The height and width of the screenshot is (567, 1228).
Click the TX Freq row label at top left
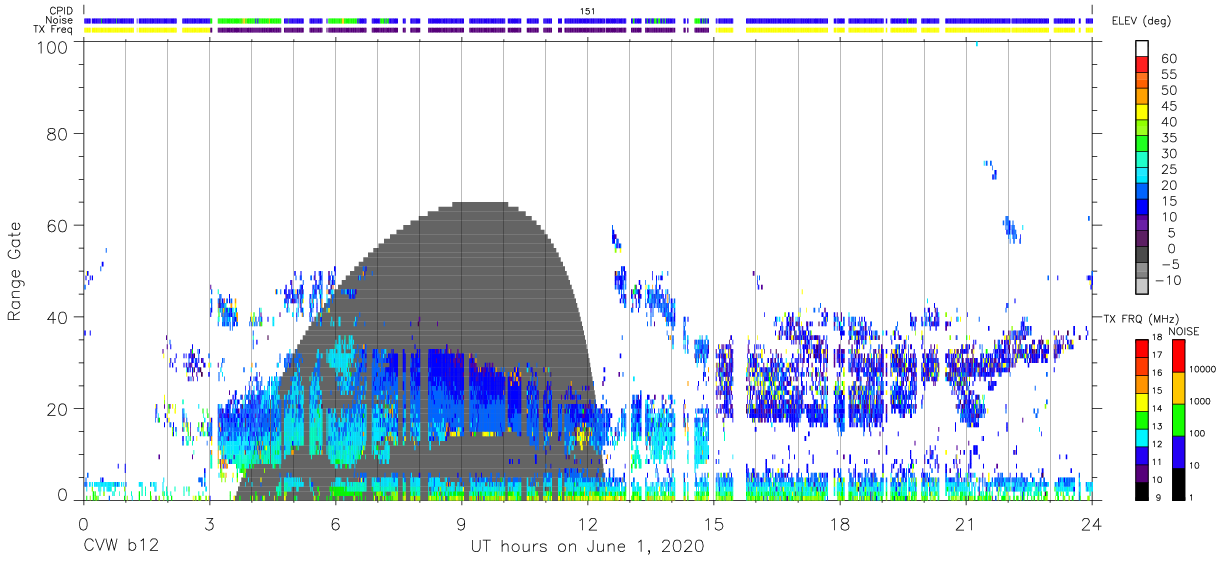click(x=54, y=30)
